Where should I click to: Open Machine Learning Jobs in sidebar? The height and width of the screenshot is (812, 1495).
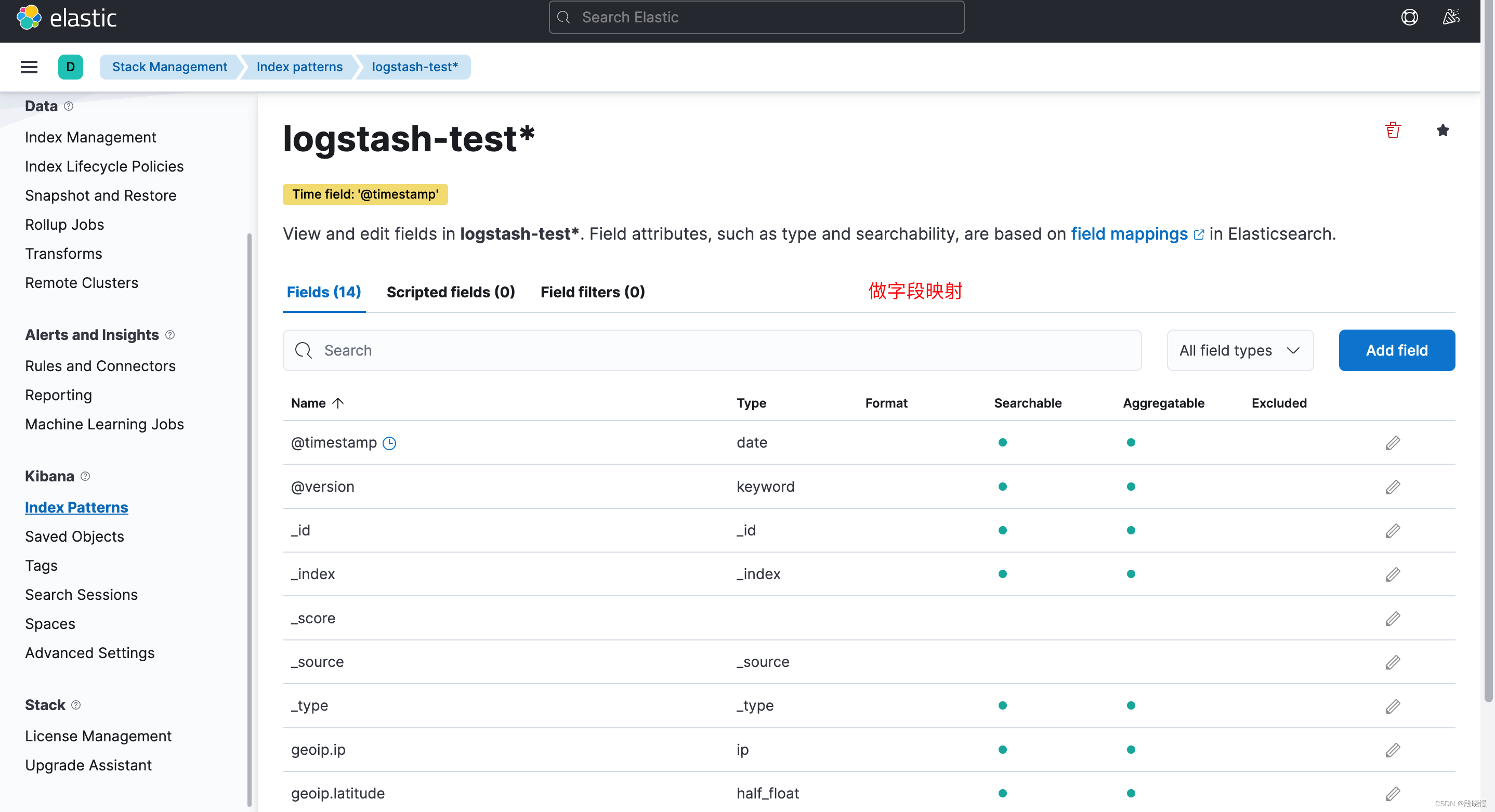104,424
